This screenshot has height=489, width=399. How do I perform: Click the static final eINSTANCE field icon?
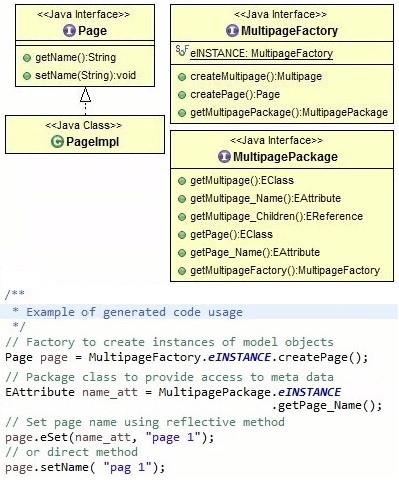click(x=182, y=51)
